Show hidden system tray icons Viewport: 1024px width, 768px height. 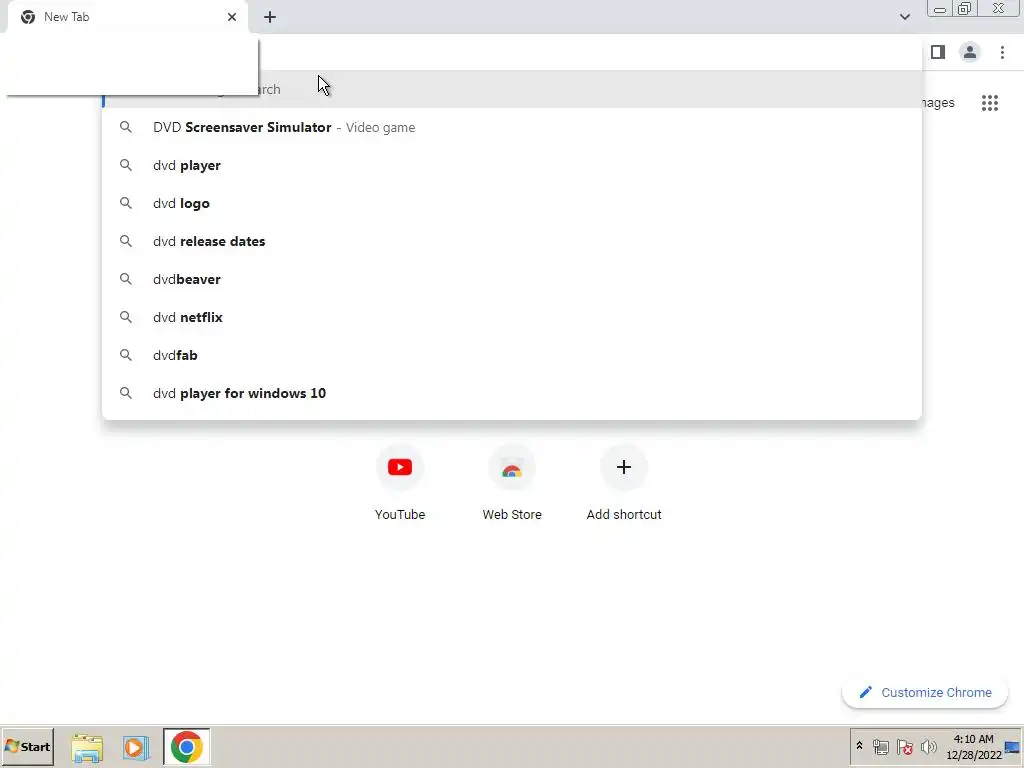coord(859,746)
